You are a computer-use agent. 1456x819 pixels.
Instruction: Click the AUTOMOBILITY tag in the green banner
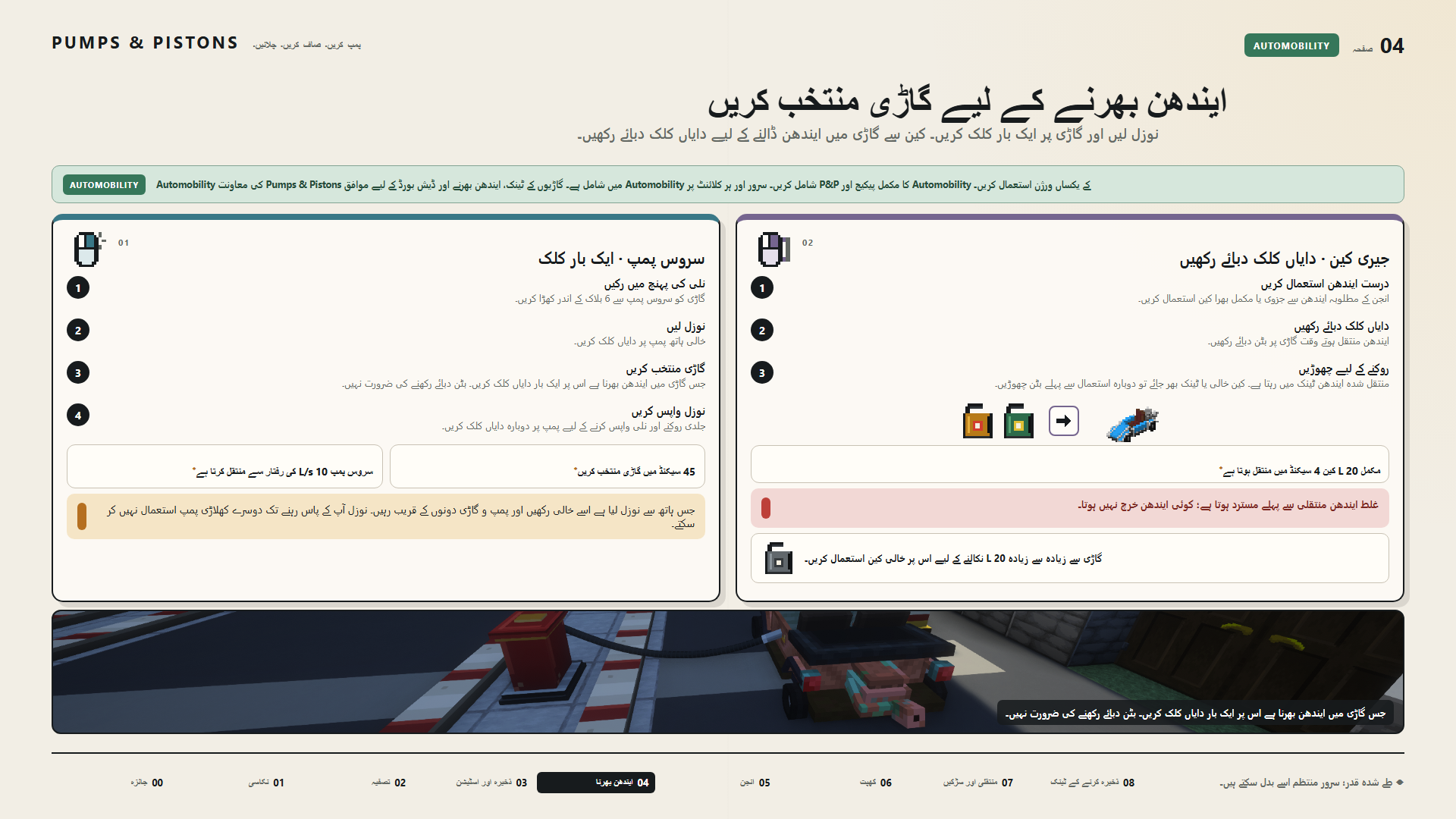104,185
